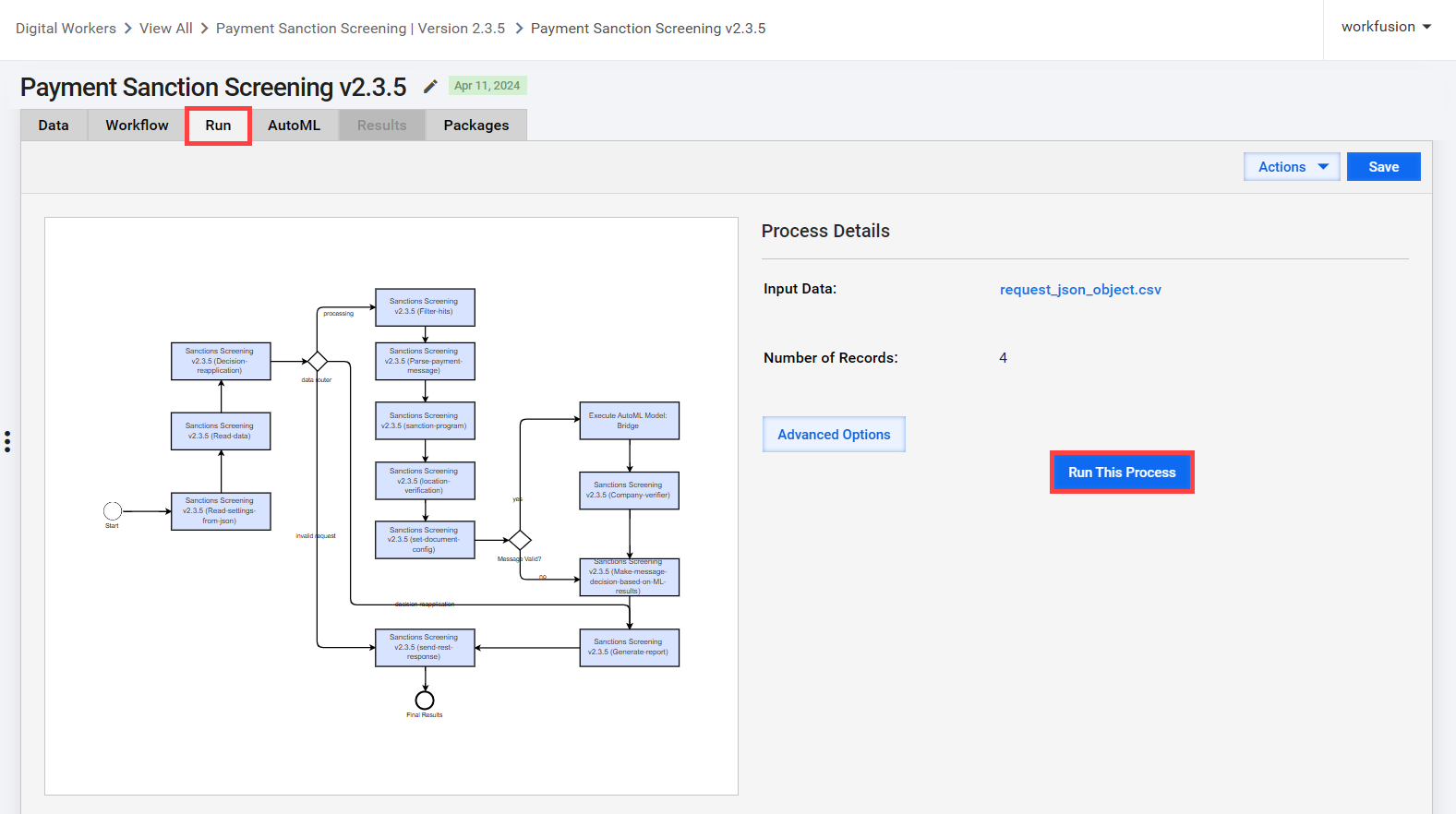1456x814 pixels.
Task: Click the Process Details heading
Action: [x=825, y=232]
